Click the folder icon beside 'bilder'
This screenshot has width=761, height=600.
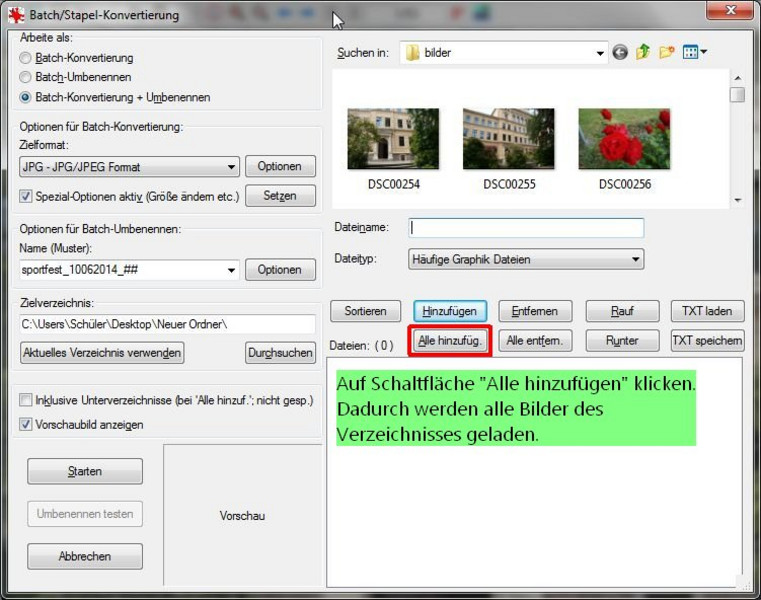(413, 53)
